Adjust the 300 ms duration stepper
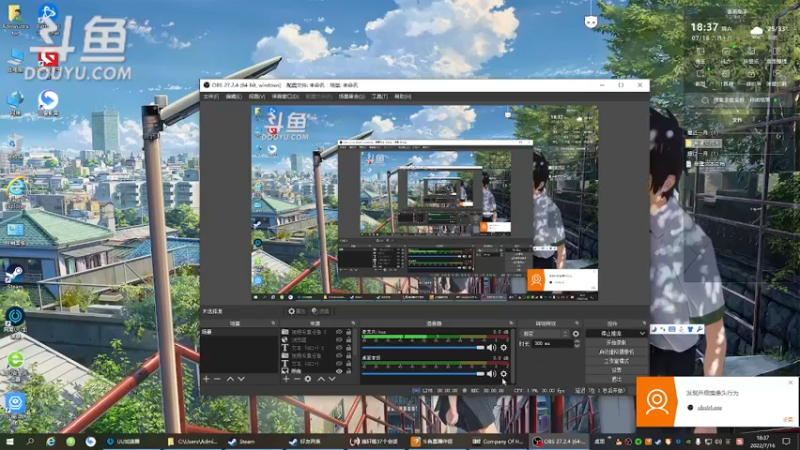 [x=577, y=344]
